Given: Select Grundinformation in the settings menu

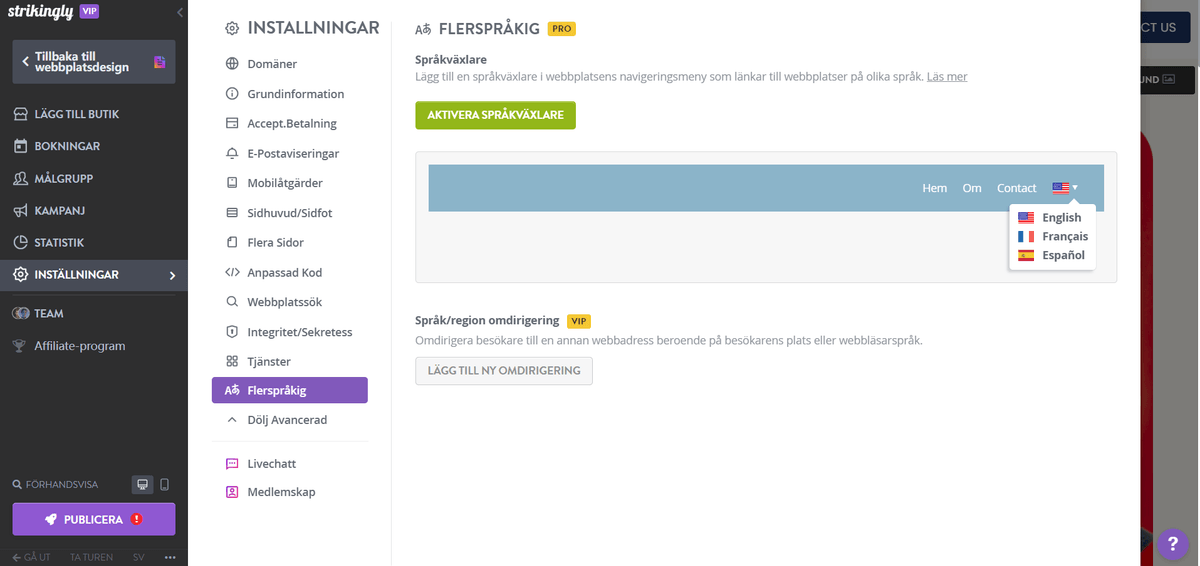Looking at the screenshot, I should point(295,94).
